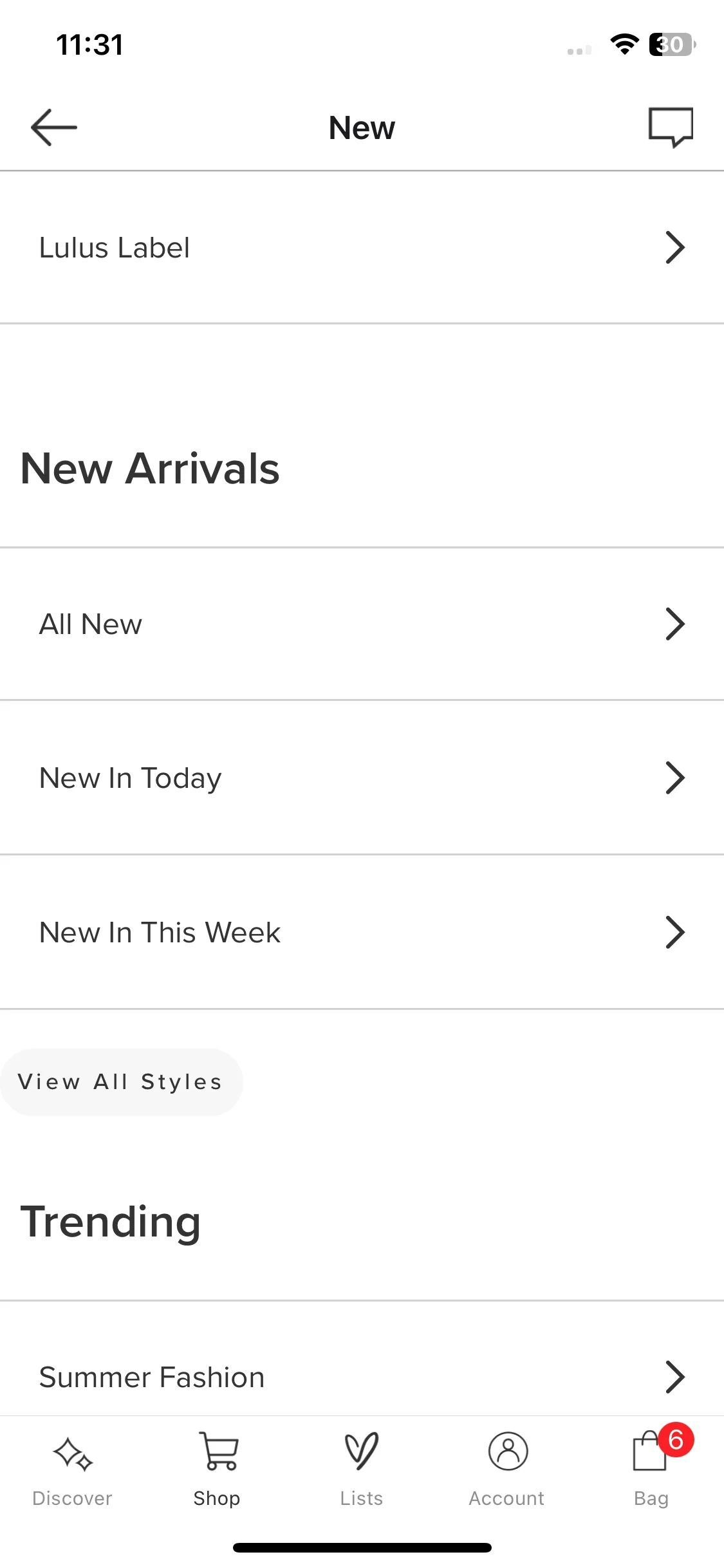The image size is (724, 1568).
Task: Tap the iOS home indicator bar
Action: [x=362, y=1547]
